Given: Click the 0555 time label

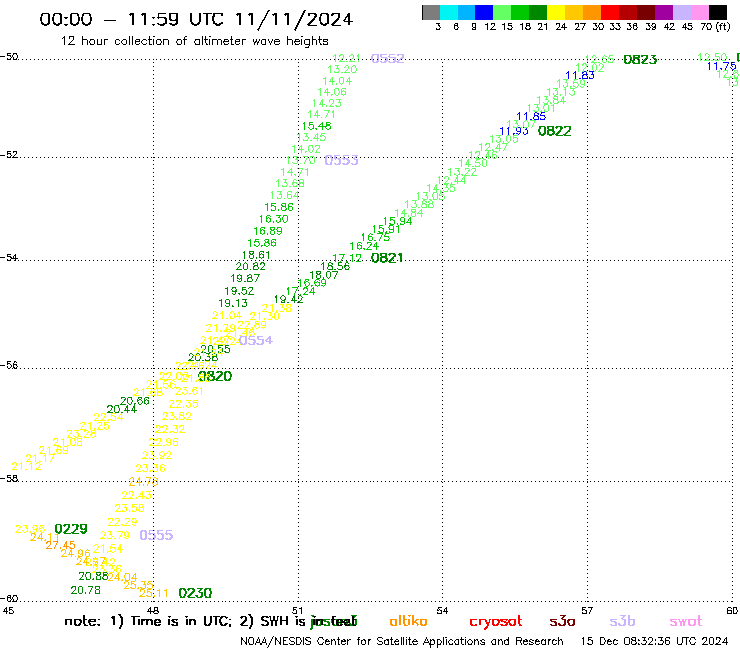Looking at the screenshot, I should (156, 535).
